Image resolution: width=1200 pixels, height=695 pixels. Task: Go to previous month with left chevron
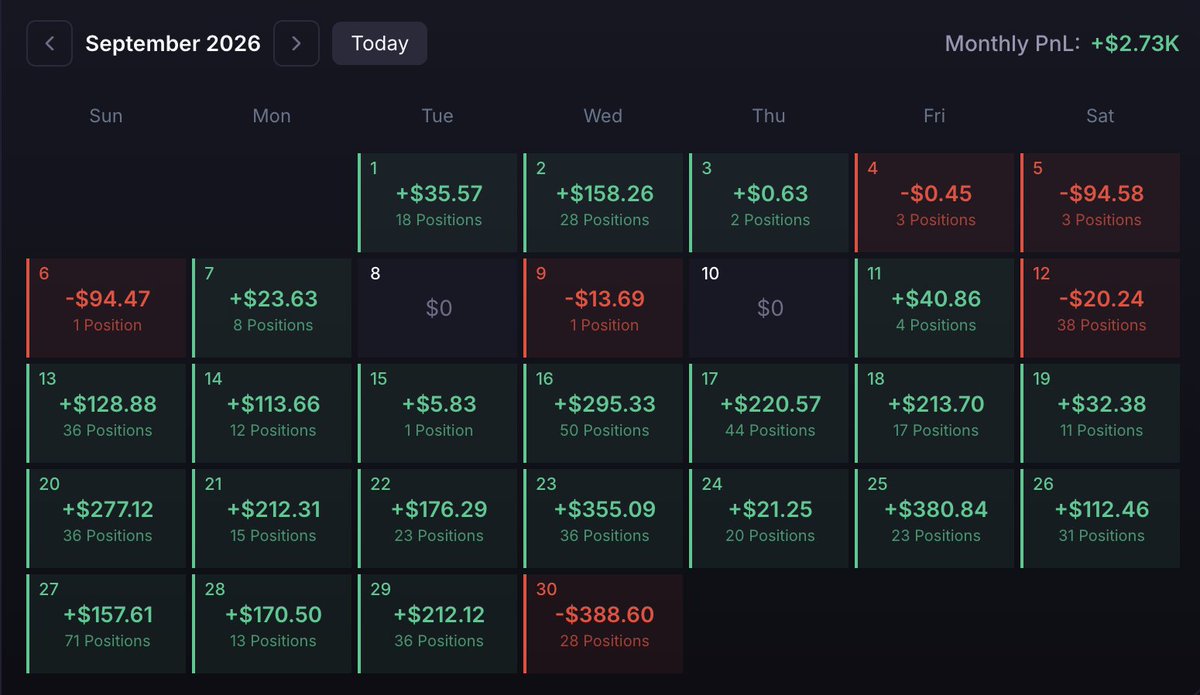pyautogui.click(x=49, y=44)
